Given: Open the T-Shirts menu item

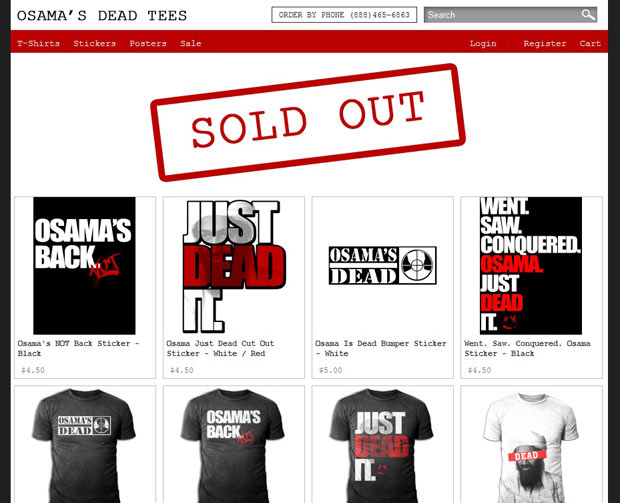Looking at the screenshot, I should click(38, 43).
